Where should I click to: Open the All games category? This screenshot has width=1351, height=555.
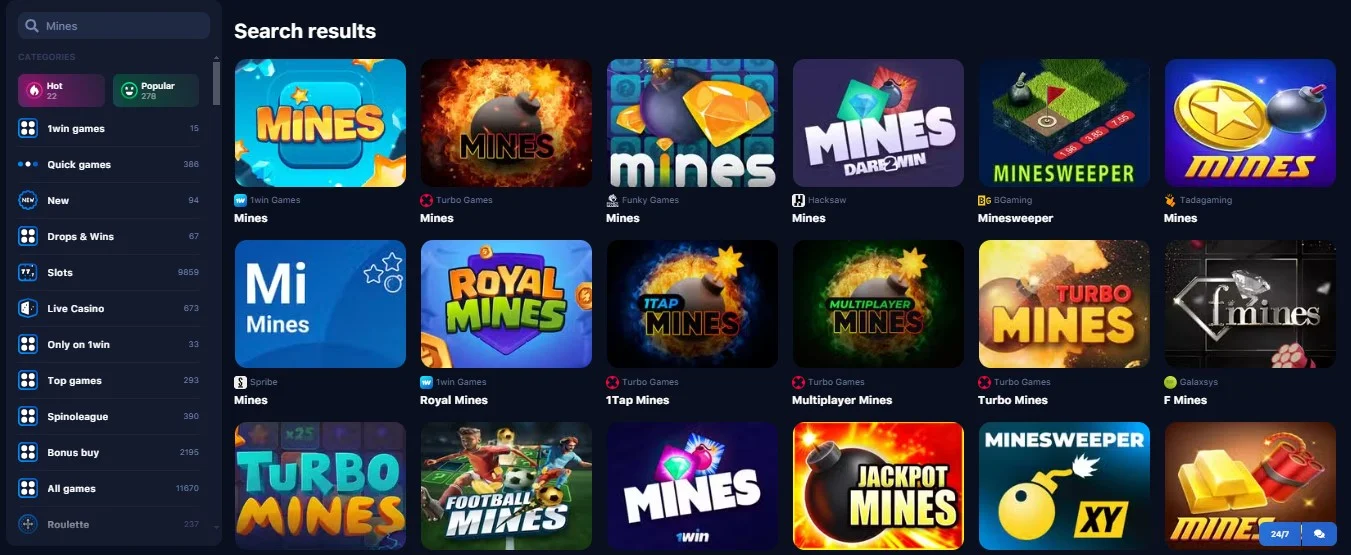click(x=109, y=488)
